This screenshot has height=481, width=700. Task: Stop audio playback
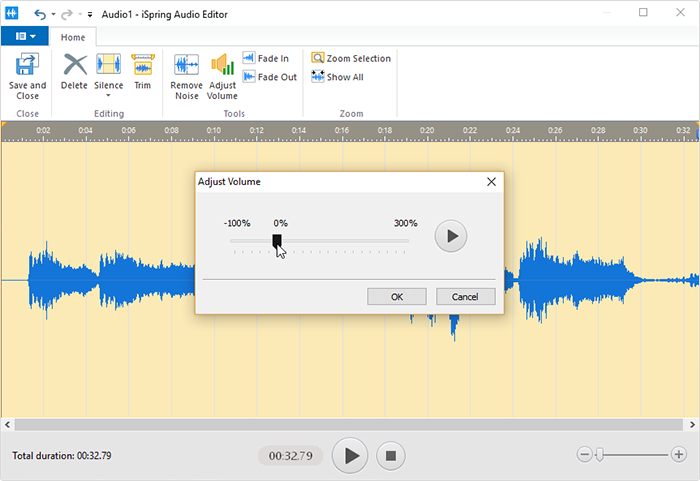tap(391, 456)
